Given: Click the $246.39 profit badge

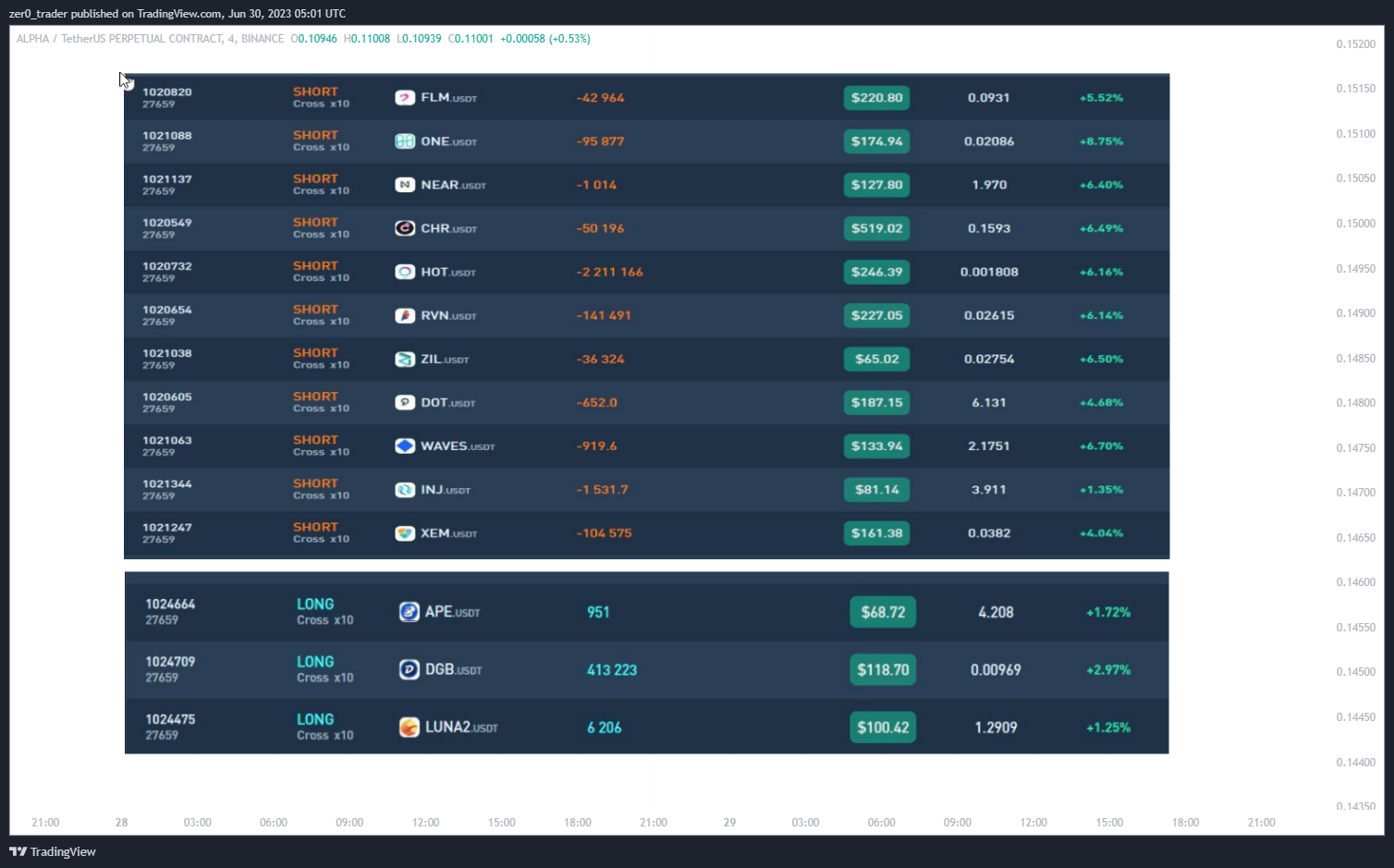Looking at the screenshot, I should pyautogui.click(x=876, y=272).
